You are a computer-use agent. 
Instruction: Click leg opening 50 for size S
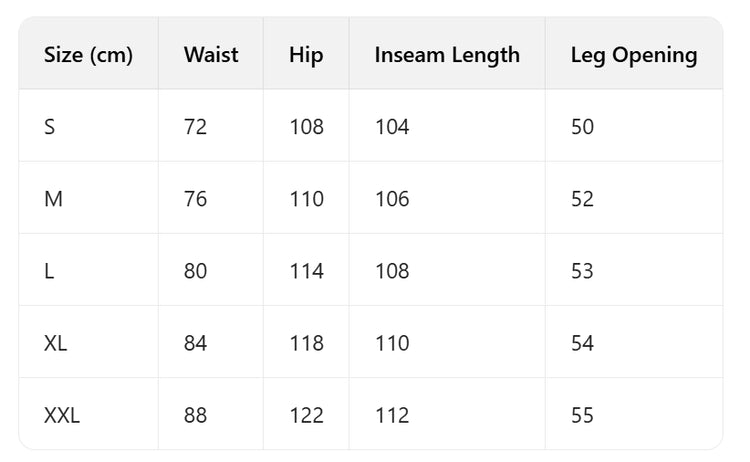tap(582, 127)
